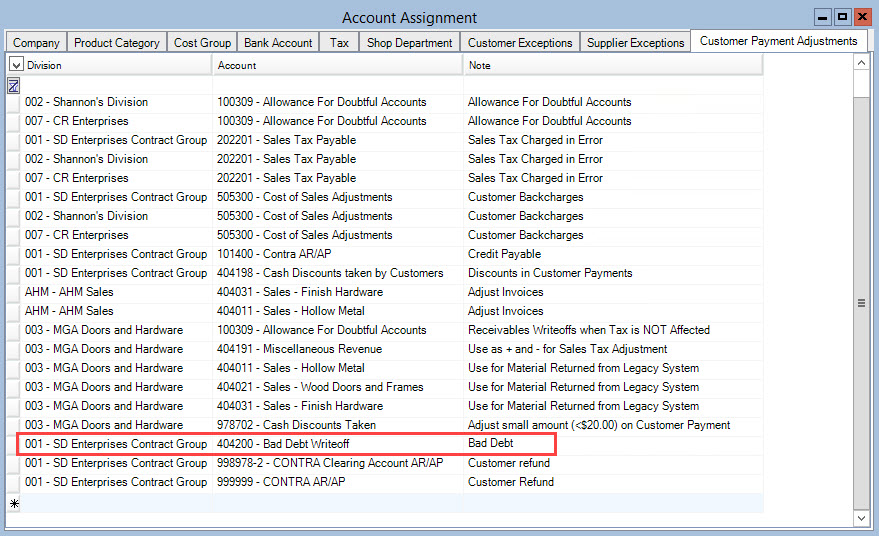Click the Account filter row cell
The width and height of the screenshot is (879, 536).
point(337,86)
